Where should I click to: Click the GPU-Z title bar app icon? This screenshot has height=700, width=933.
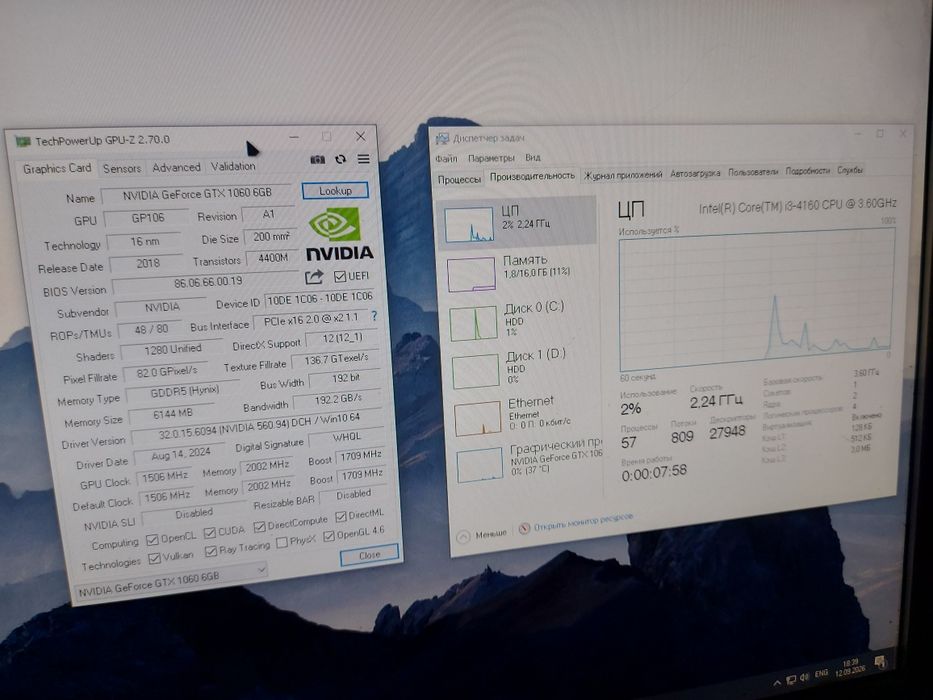(23, 142)
